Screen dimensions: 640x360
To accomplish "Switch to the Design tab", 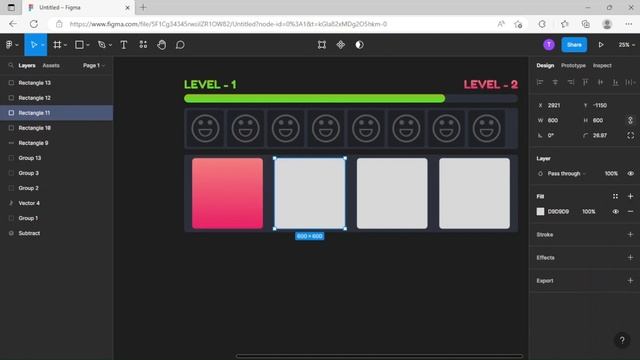I will click(x=545, y=65).
